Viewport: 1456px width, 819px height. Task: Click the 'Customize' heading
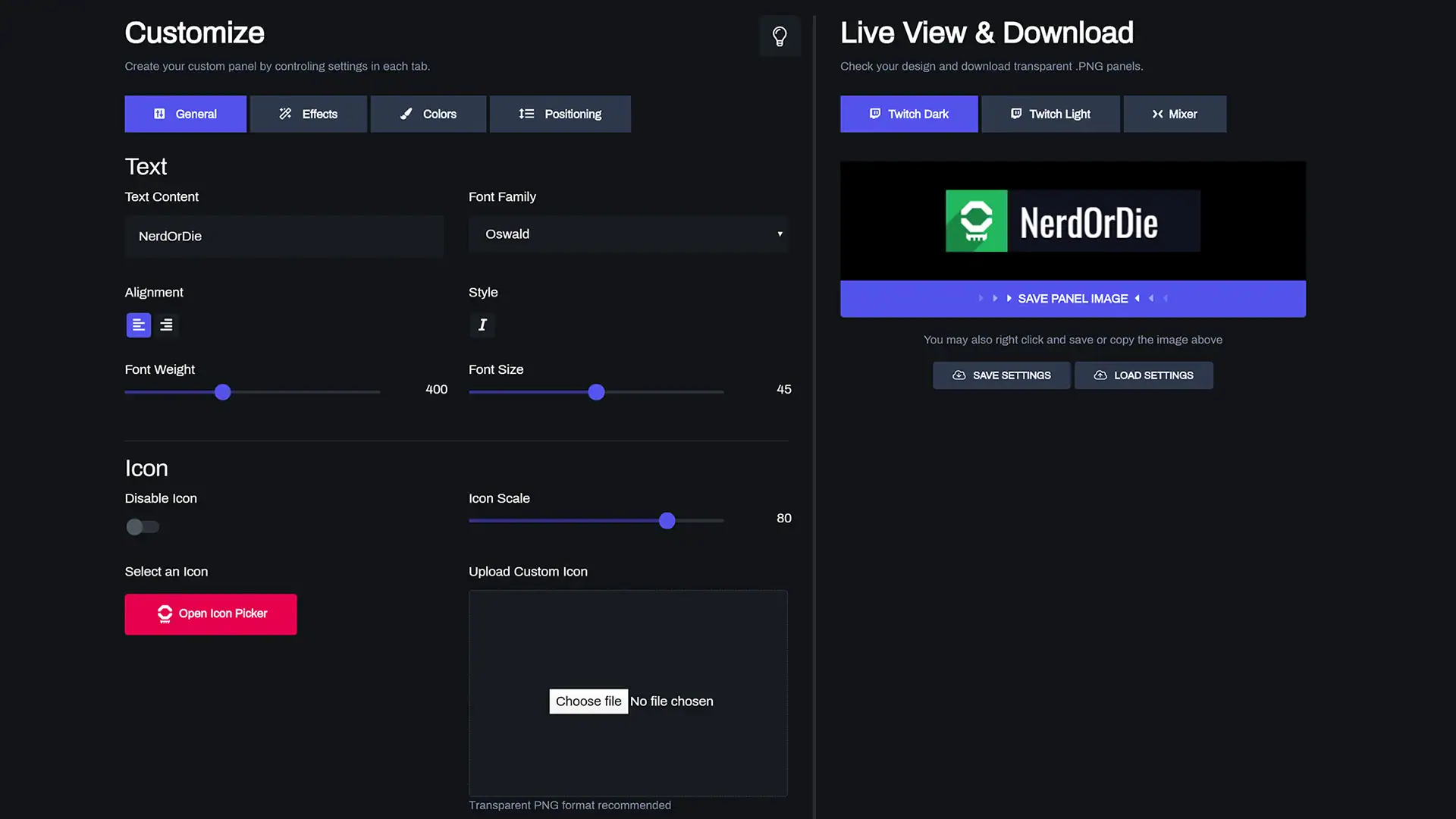pyautogui.click(x=195, y=33)
